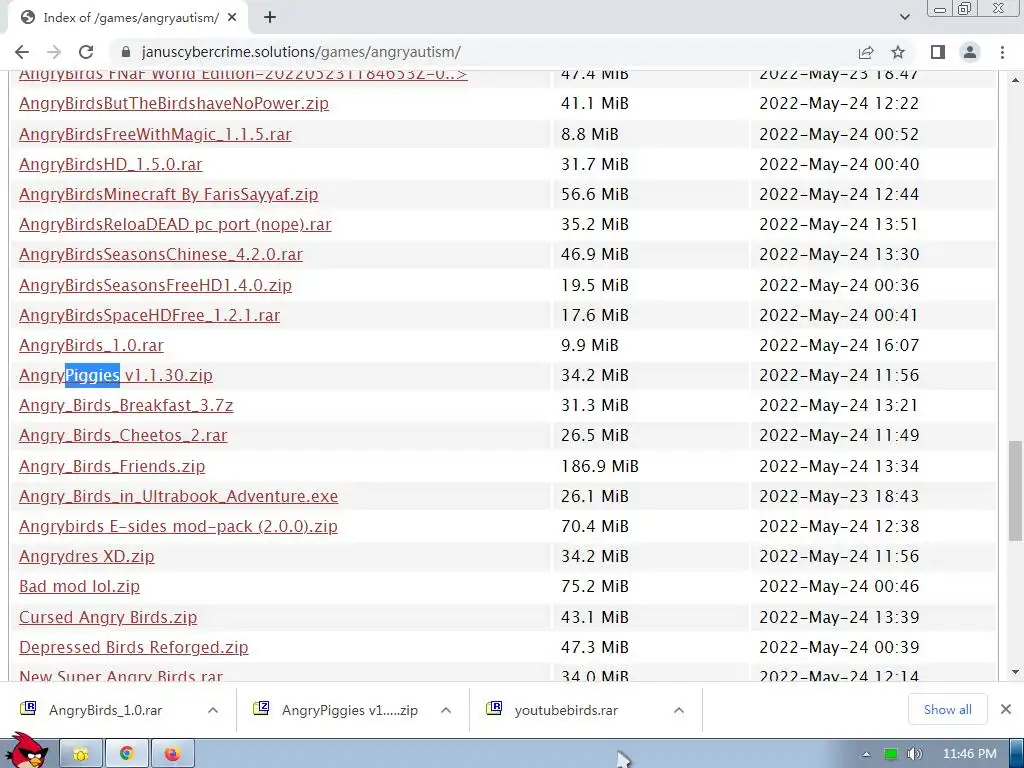Download AngryBirdsMinecraft By FarisSayyaf.zip
This screenshot has width=1024, height=768.
[168, 194]
